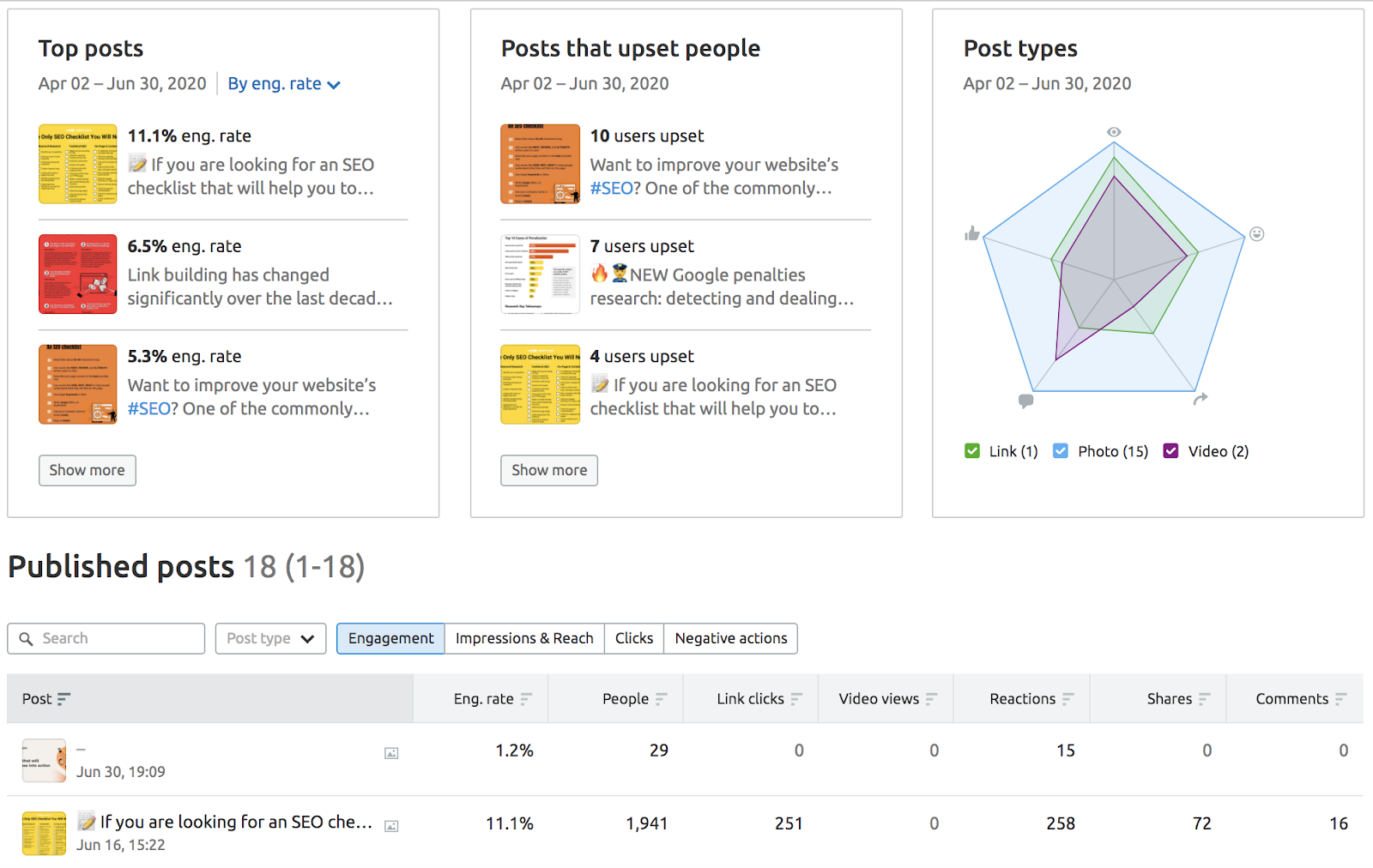Open the orange SEO checklist thumbnail in Top posts
The height and width of the screenshot is (868, 1373).
tap(78, 384)
